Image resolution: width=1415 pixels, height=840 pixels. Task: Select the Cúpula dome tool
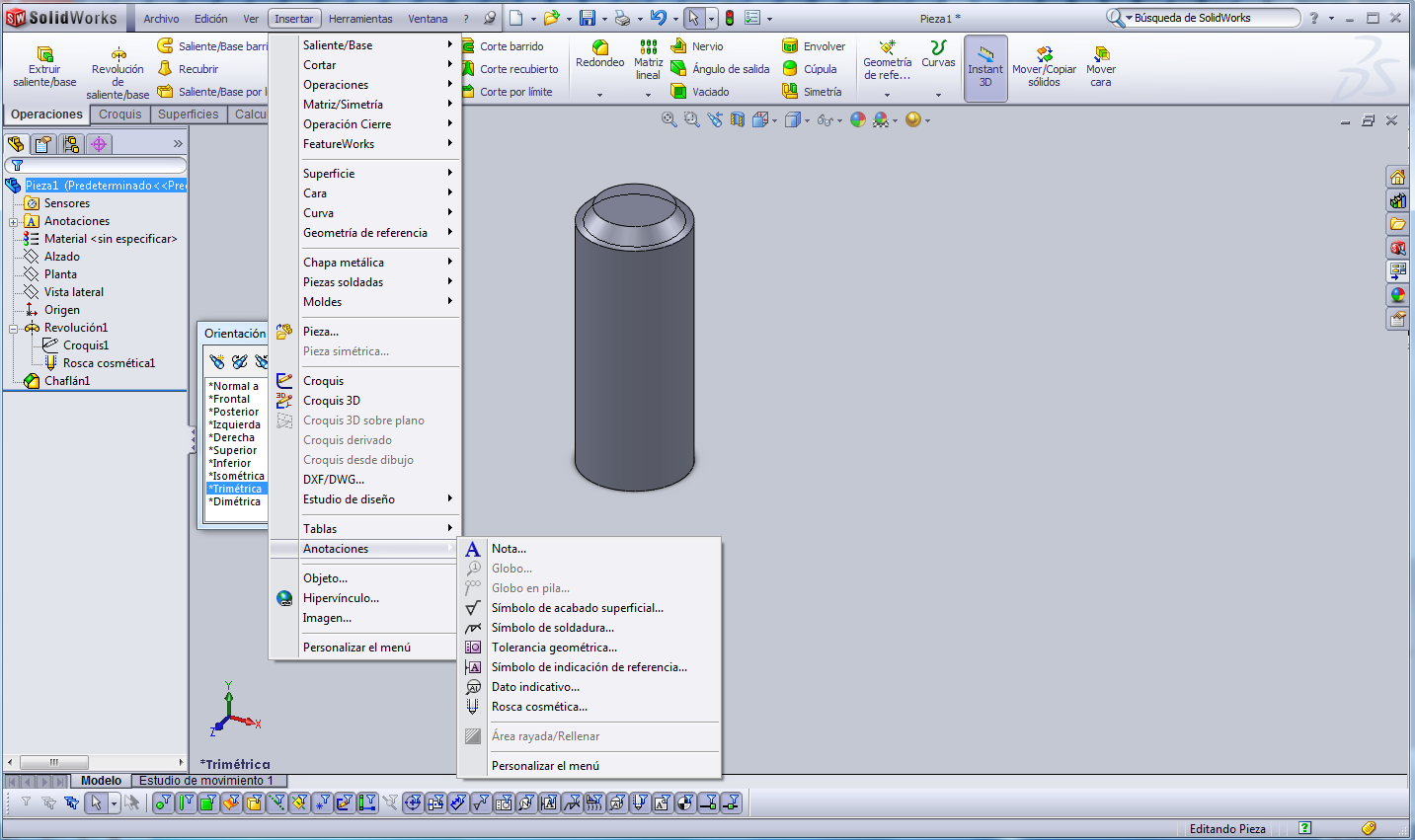coord(809,69)
